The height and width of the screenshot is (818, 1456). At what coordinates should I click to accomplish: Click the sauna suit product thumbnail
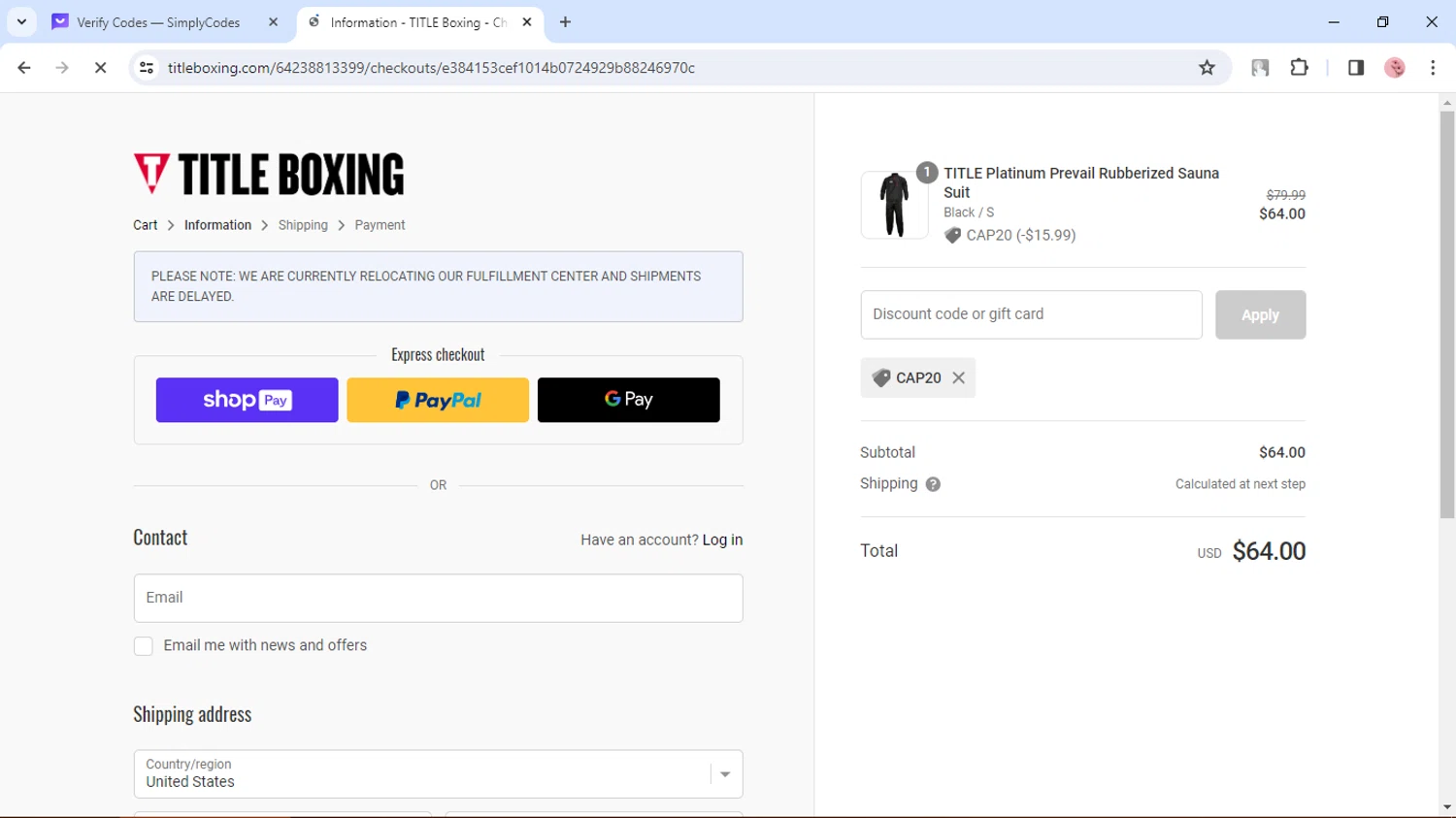(x=894, y=205)
